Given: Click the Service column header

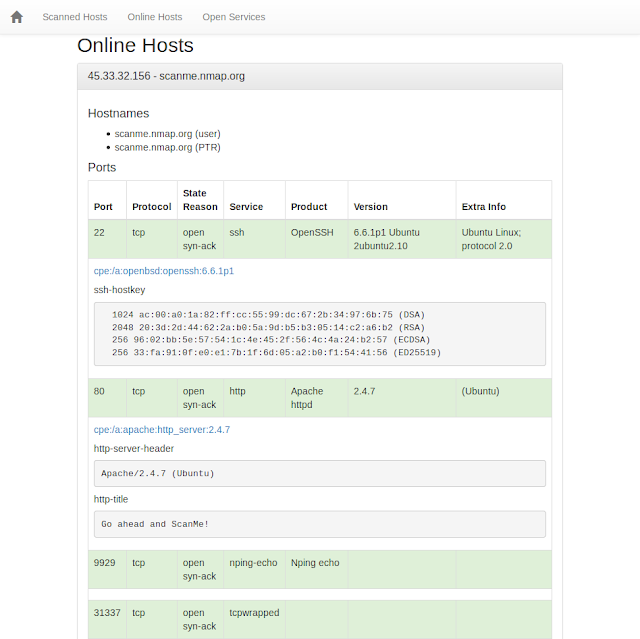Looking at the screenshot, I should (x=254, y=200).
